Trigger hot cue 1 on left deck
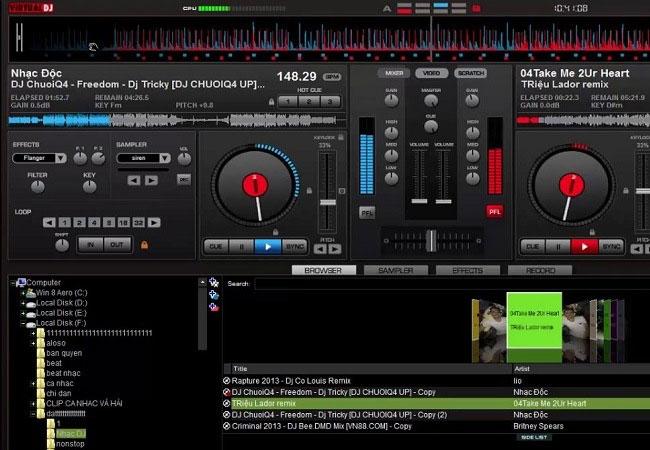Image resolution: width=650 pixels, height=450 pixels. (289, 101)
